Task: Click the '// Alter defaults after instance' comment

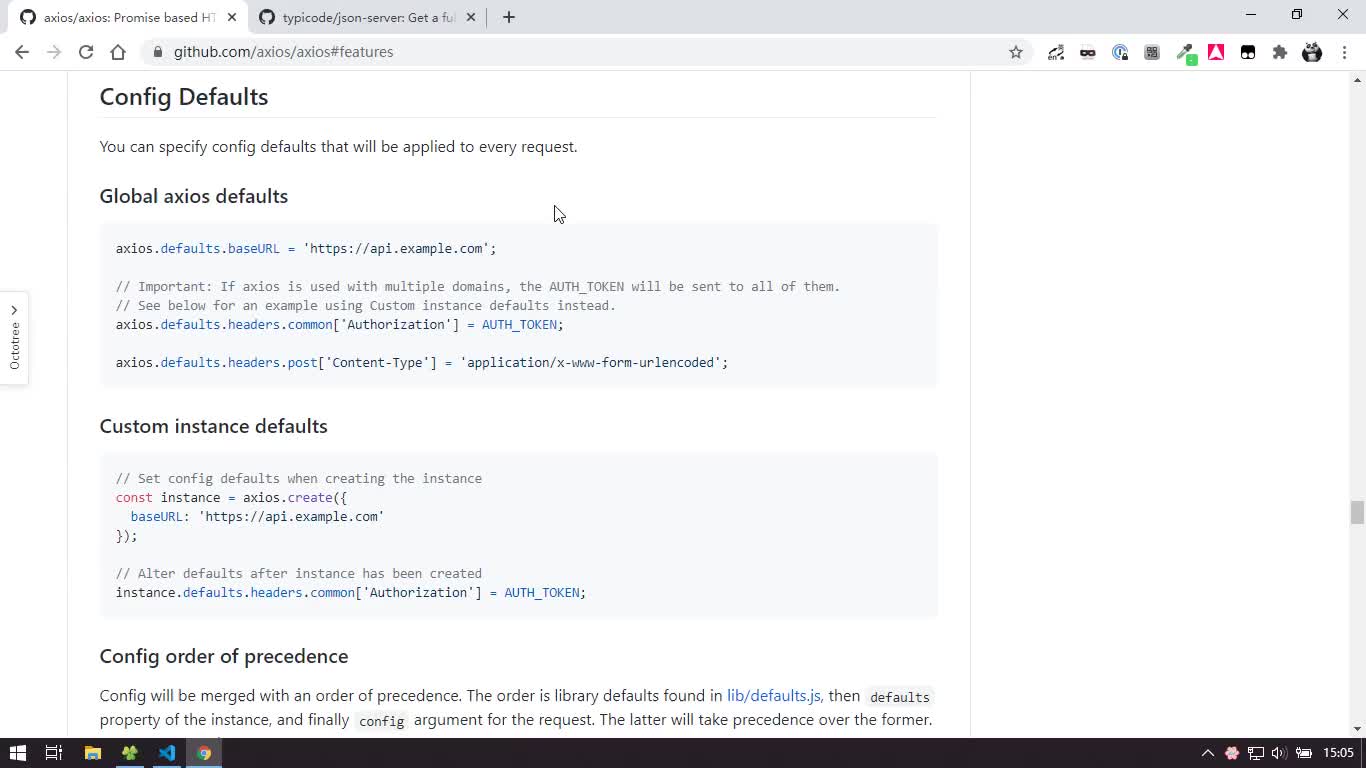Action: 299,573
